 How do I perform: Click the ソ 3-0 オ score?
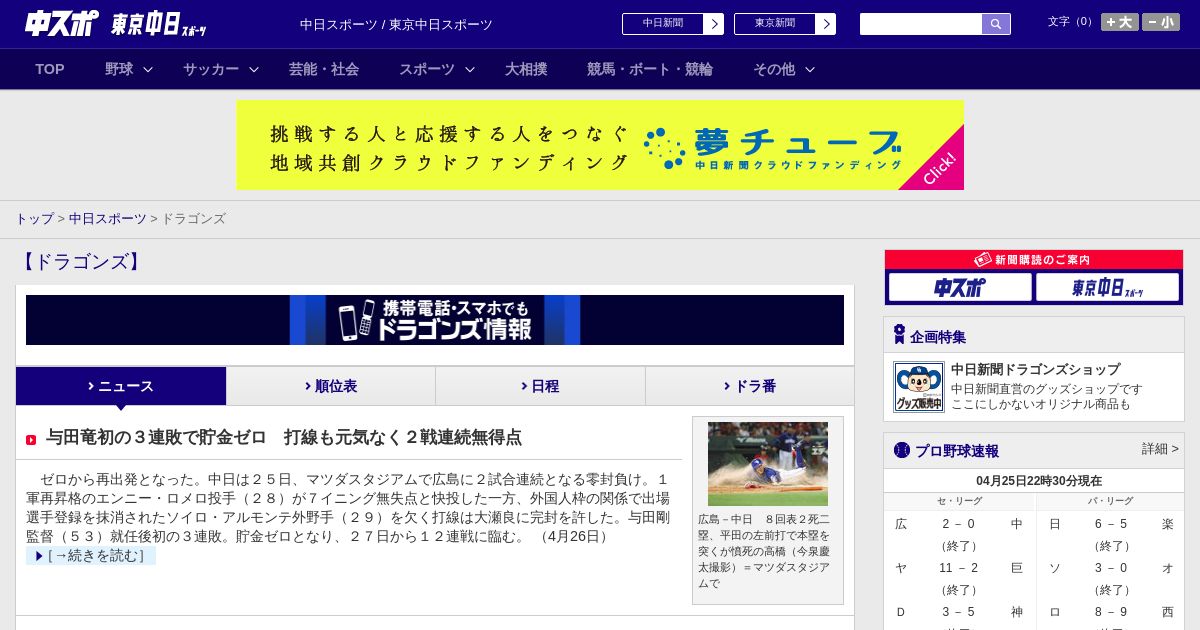point(1111,568)
